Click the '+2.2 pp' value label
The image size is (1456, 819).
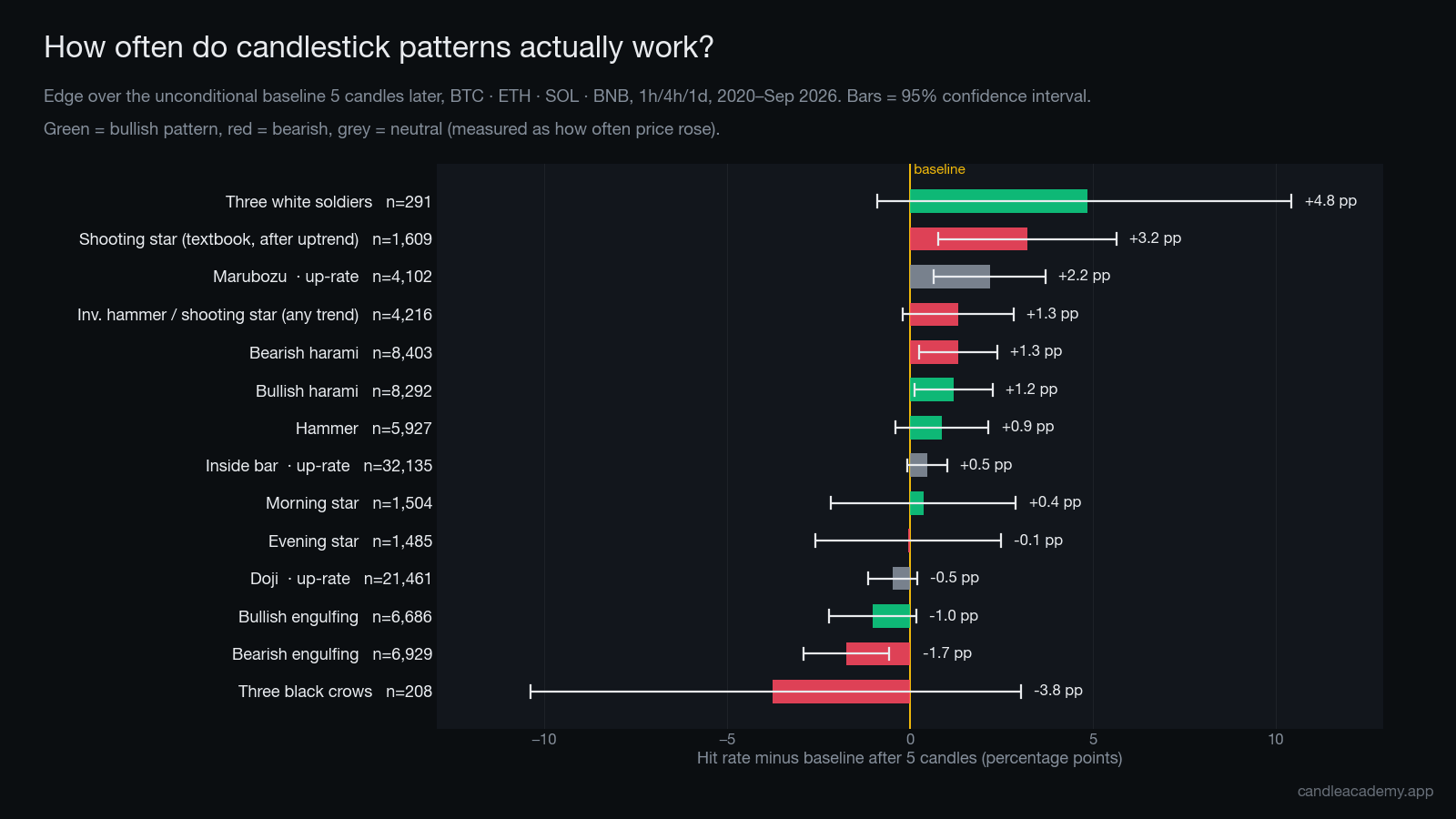pyautogui.click(x=1084, y=276)
